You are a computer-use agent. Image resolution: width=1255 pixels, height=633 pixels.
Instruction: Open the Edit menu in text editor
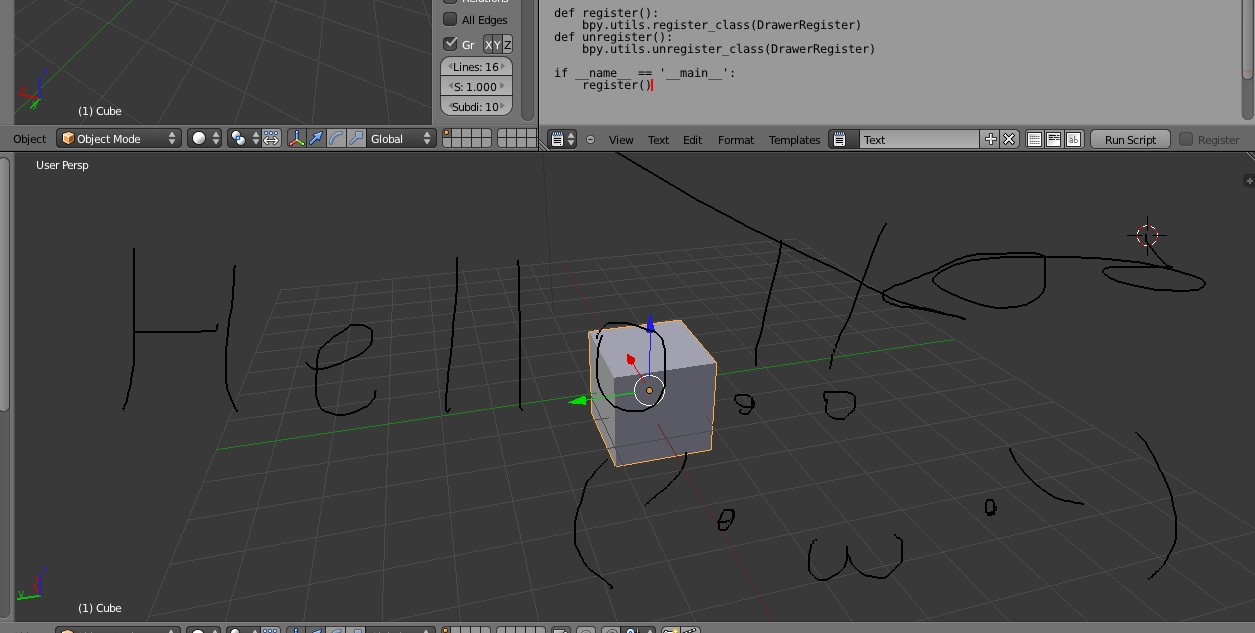coord(692,140)
